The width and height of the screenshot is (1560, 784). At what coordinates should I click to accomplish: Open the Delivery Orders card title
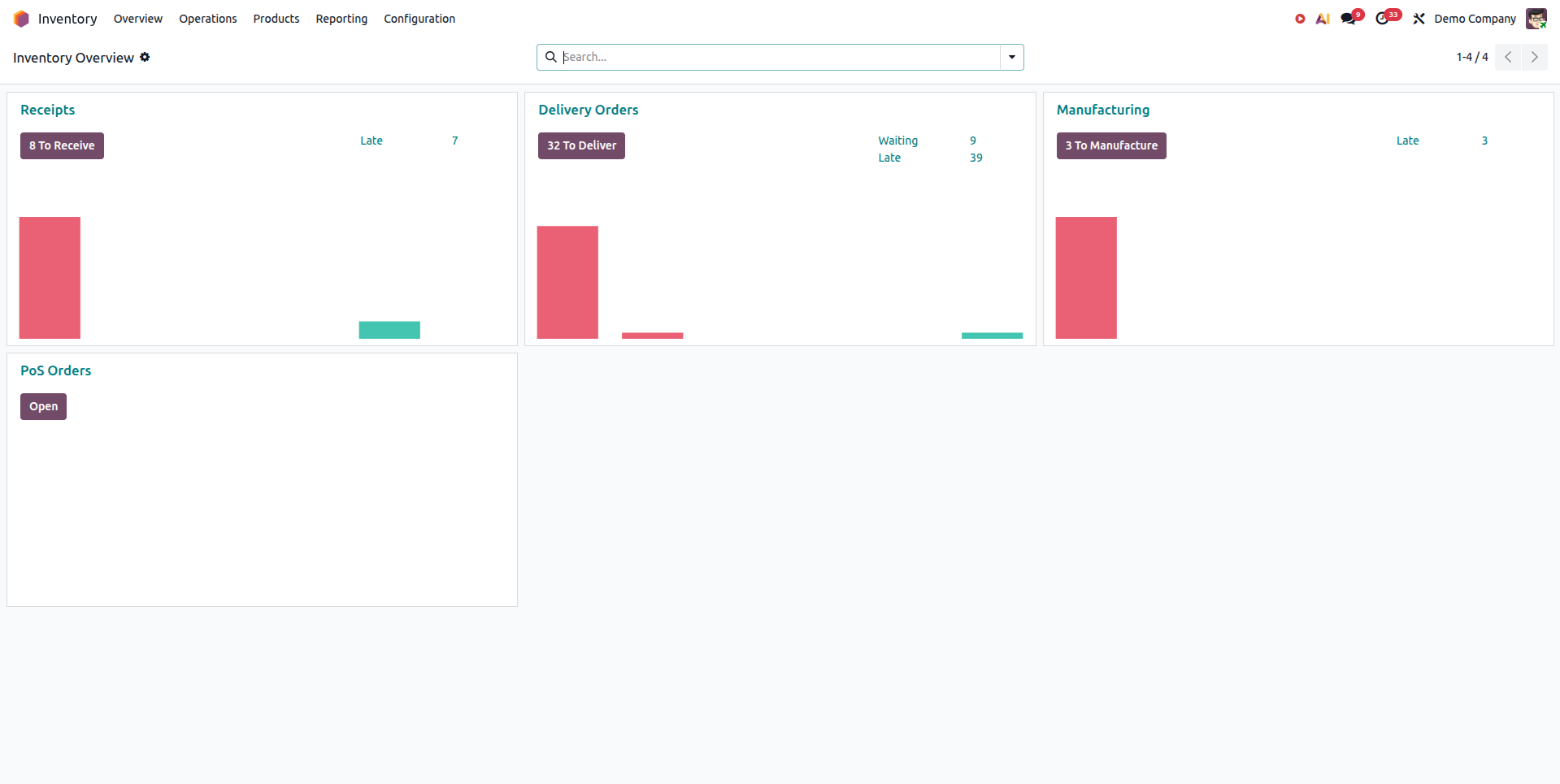click(588, 110)
